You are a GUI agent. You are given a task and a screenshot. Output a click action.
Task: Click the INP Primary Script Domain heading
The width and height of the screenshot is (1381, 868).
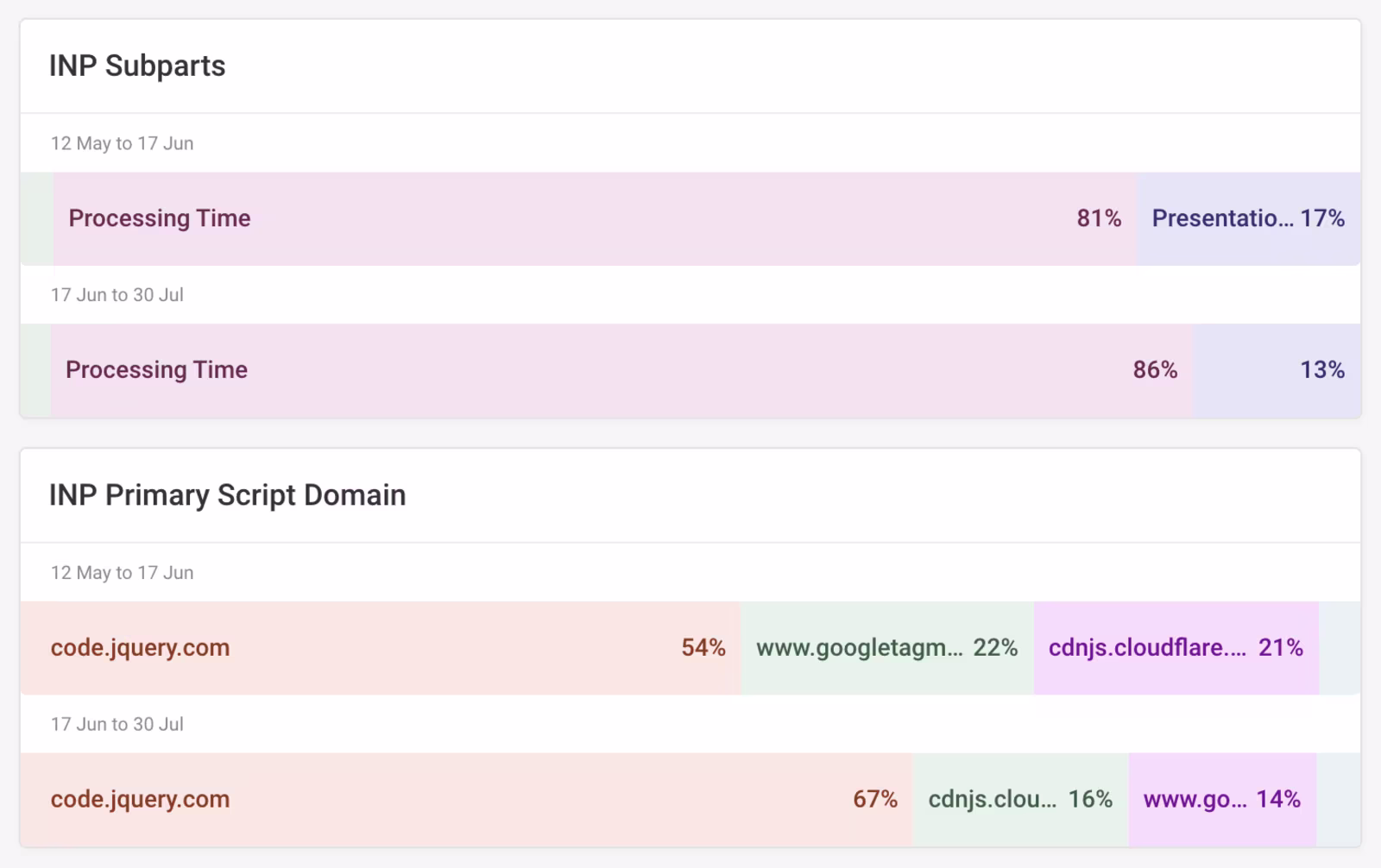pyautogui.click(x=227, y=495)
